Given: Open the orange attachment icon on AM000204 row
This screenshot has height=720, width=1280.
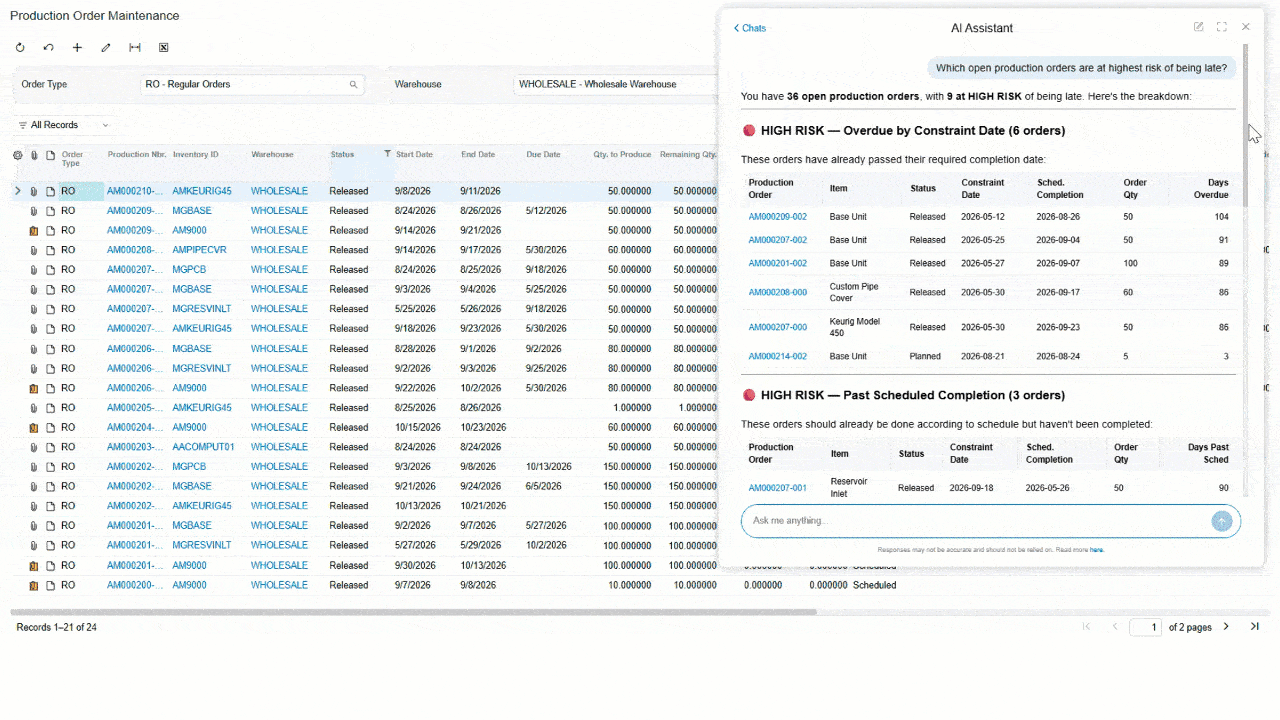Looking at the screenshot, I should click(x=34, y=427).
